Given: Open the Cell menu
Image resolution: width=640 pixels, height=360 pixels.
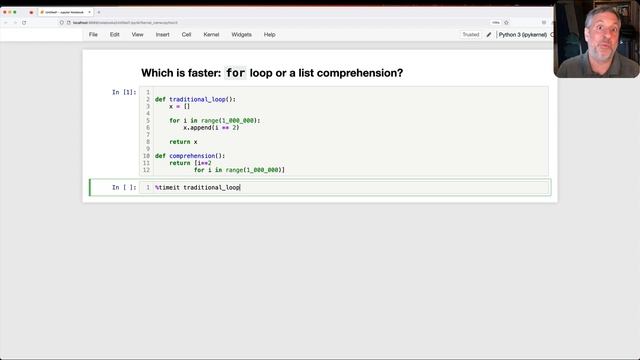Looking at the screenshot, I should pos(186,35).
